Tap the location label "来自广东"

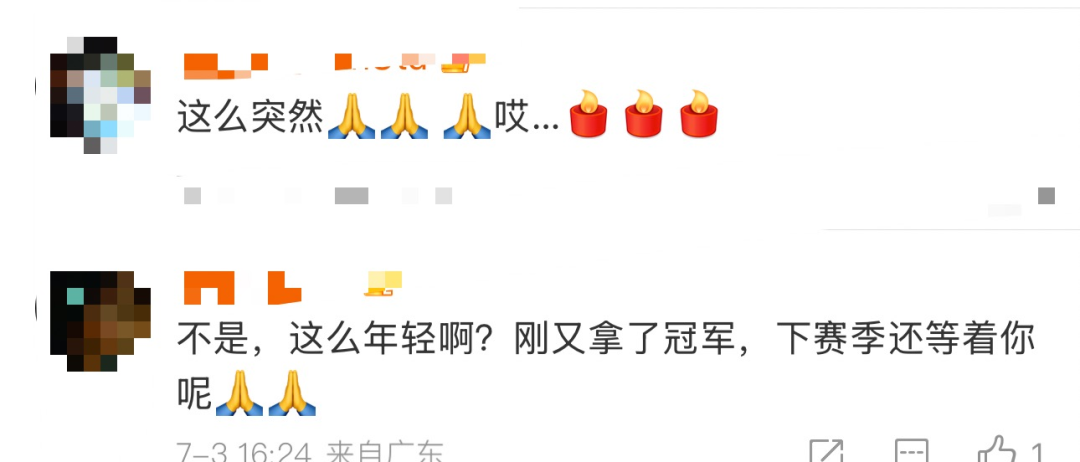(x=384, y=452)
